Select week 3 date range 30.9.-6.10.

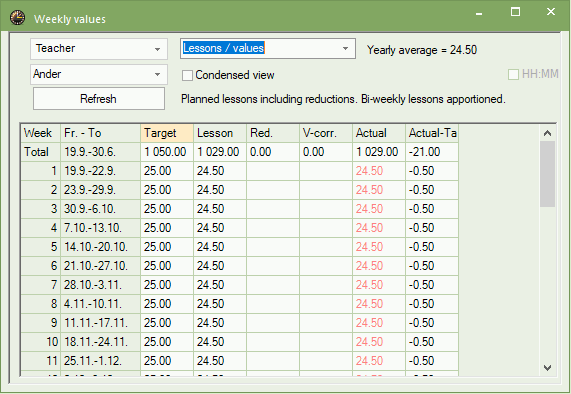101,209
